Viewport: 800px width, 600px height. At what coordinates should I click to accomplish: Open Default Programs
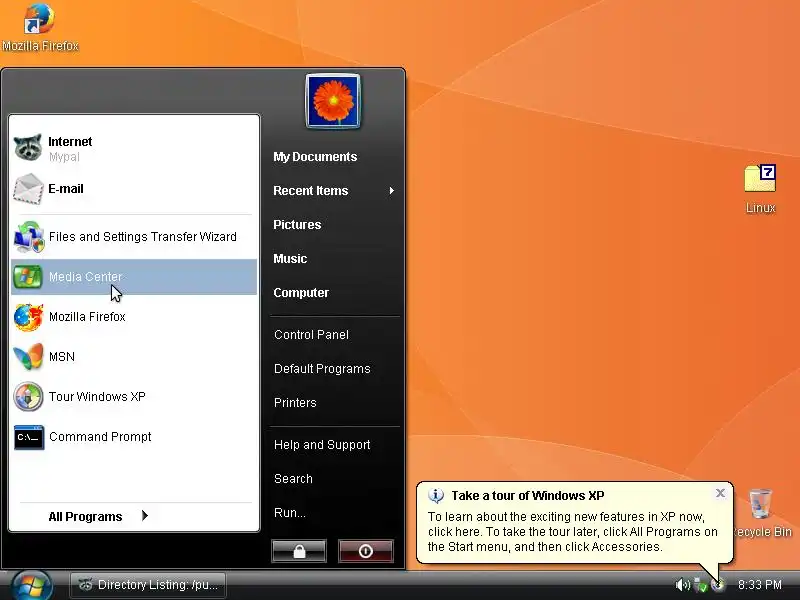tap(322, 369)
